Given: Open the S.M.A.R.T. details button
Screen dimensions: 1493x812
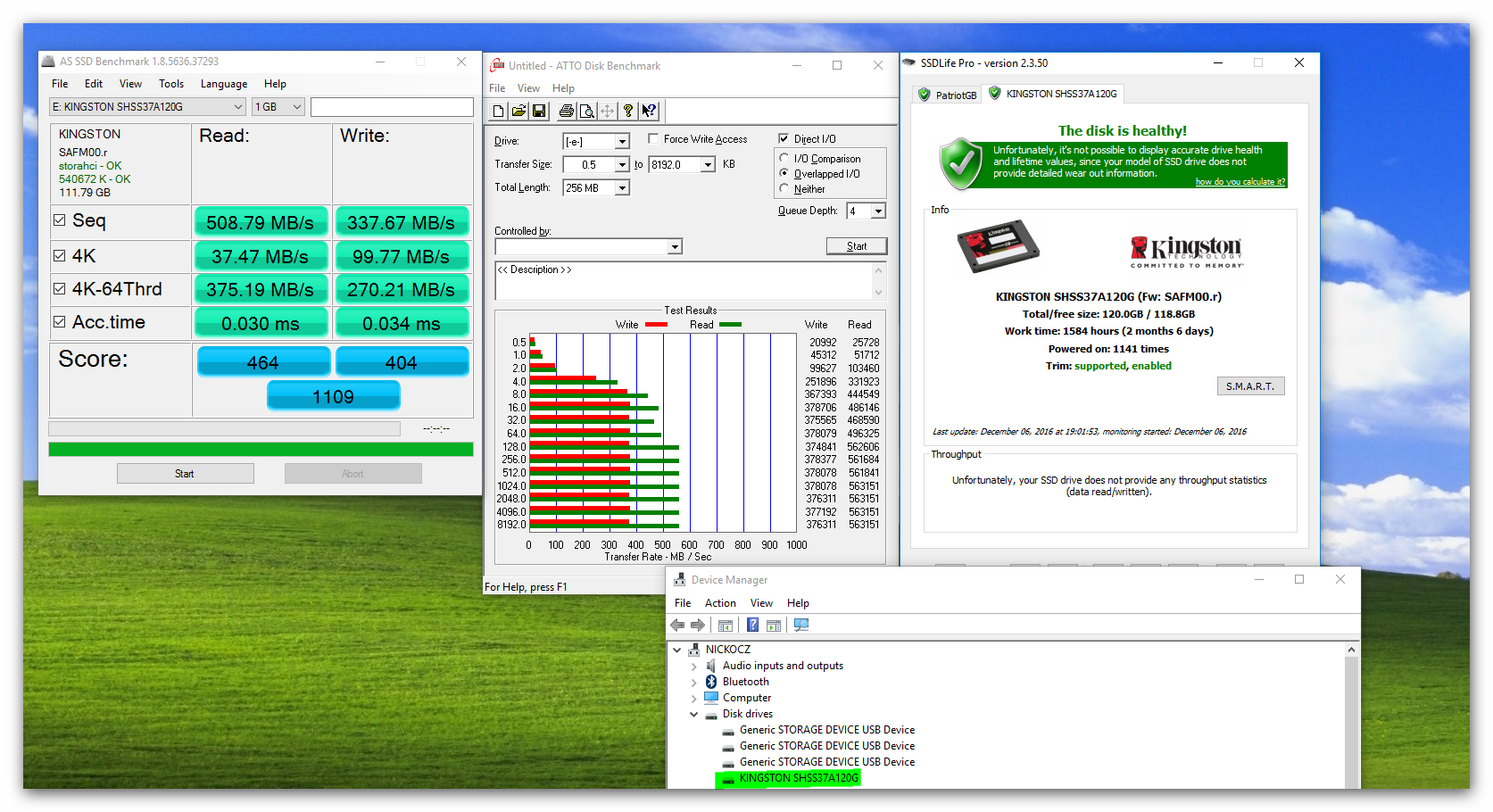Looking at the screenshot, I should tap(1250, 386).
